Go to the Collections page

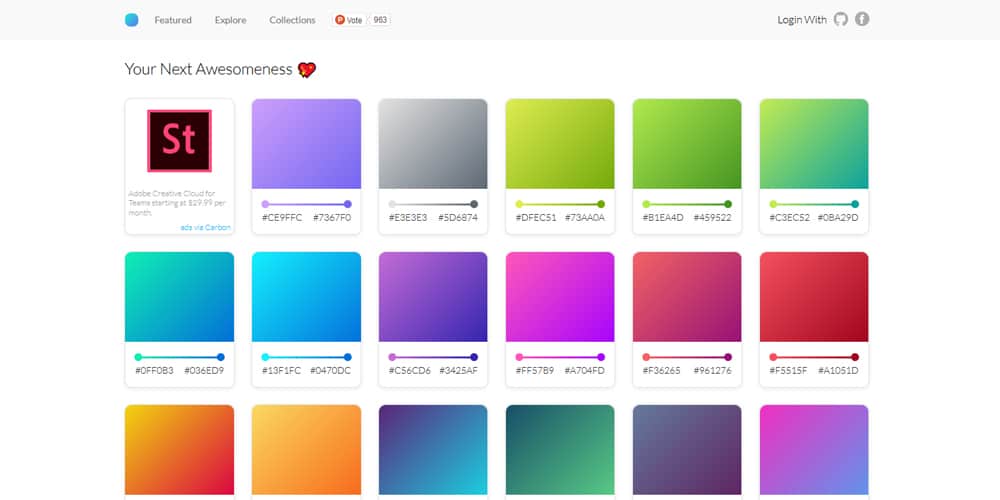pyautogui.click(x=292, y=20)
